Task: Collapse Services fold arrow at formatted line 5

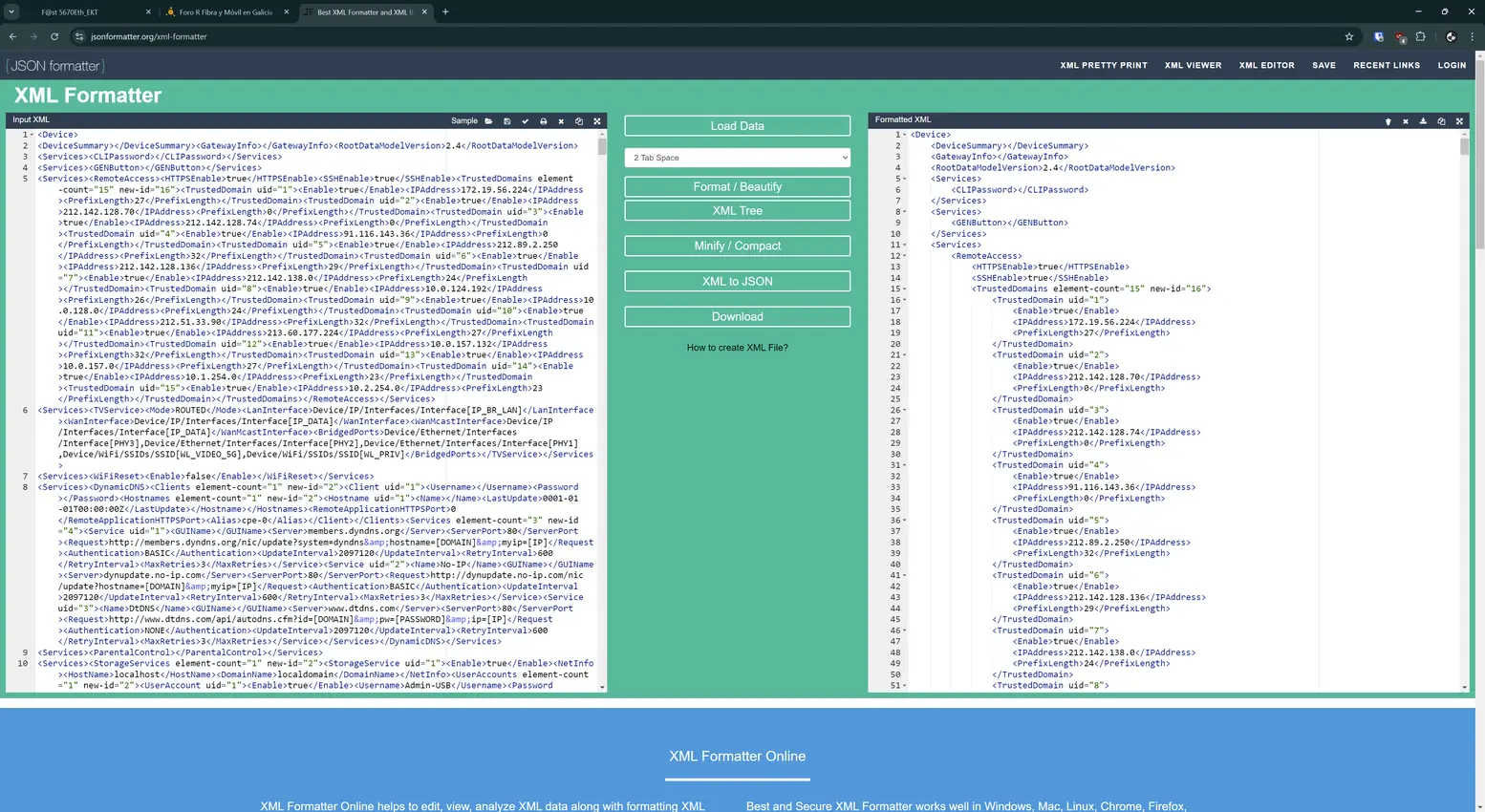Action: pyautogui.click(x=904, y=179)
